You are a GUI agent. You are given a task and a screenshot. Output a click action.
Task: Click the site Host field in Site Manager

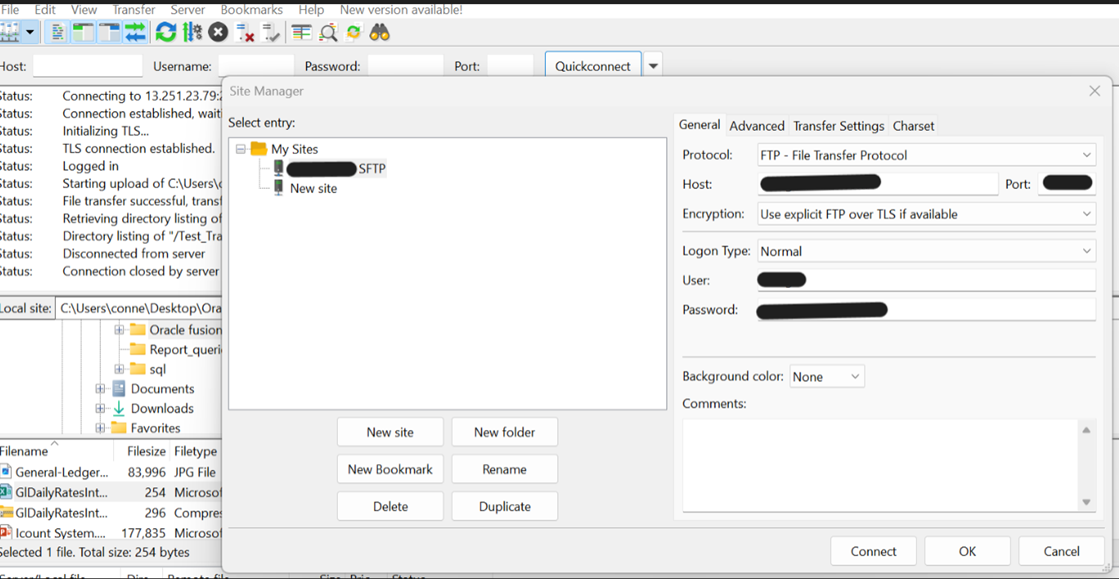[x=877, y=183]
